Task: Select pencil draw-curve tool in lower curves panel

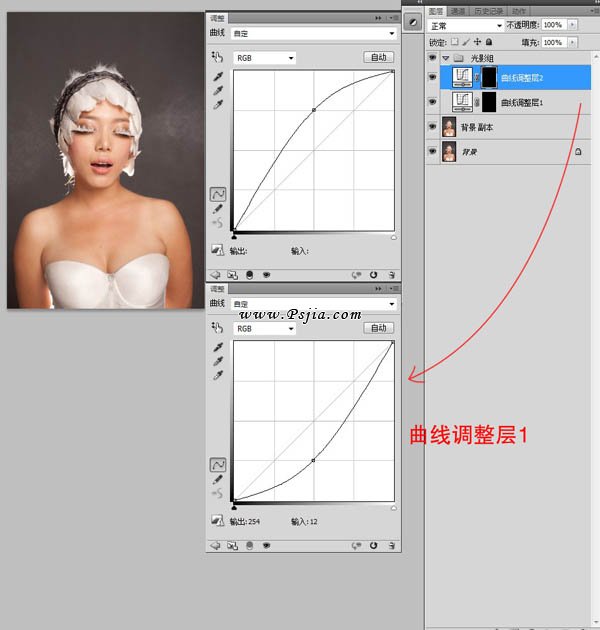Action: pos(217,480)
